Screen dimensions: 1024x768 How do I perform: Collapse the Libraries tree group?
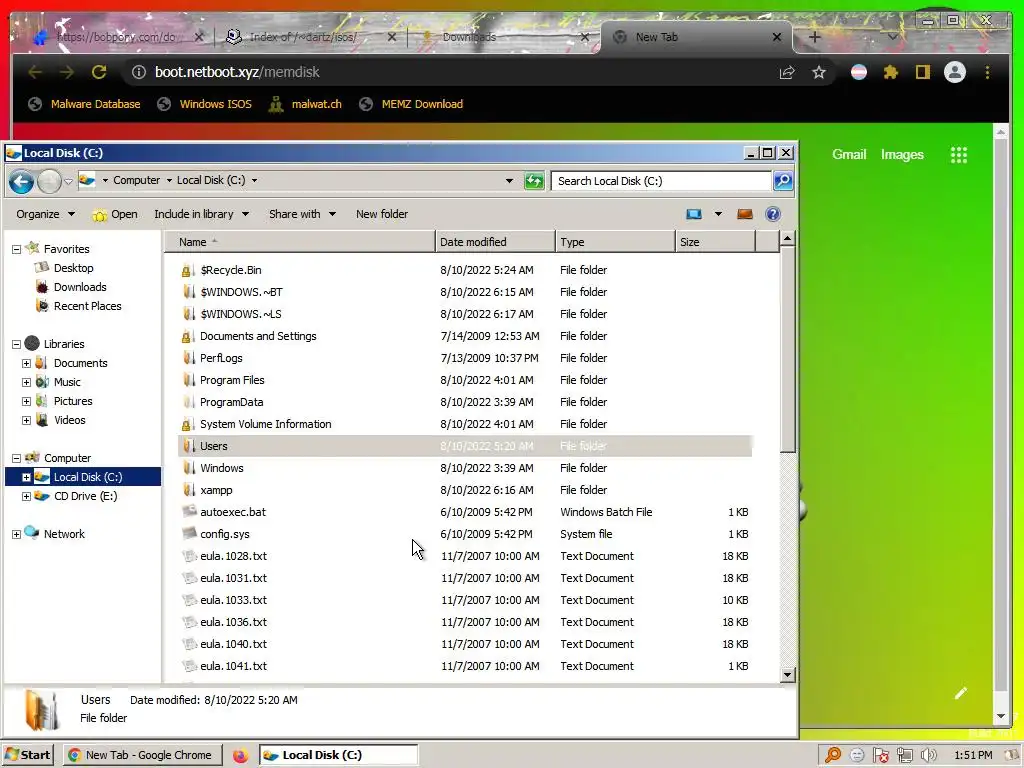[x=16, y=344]
